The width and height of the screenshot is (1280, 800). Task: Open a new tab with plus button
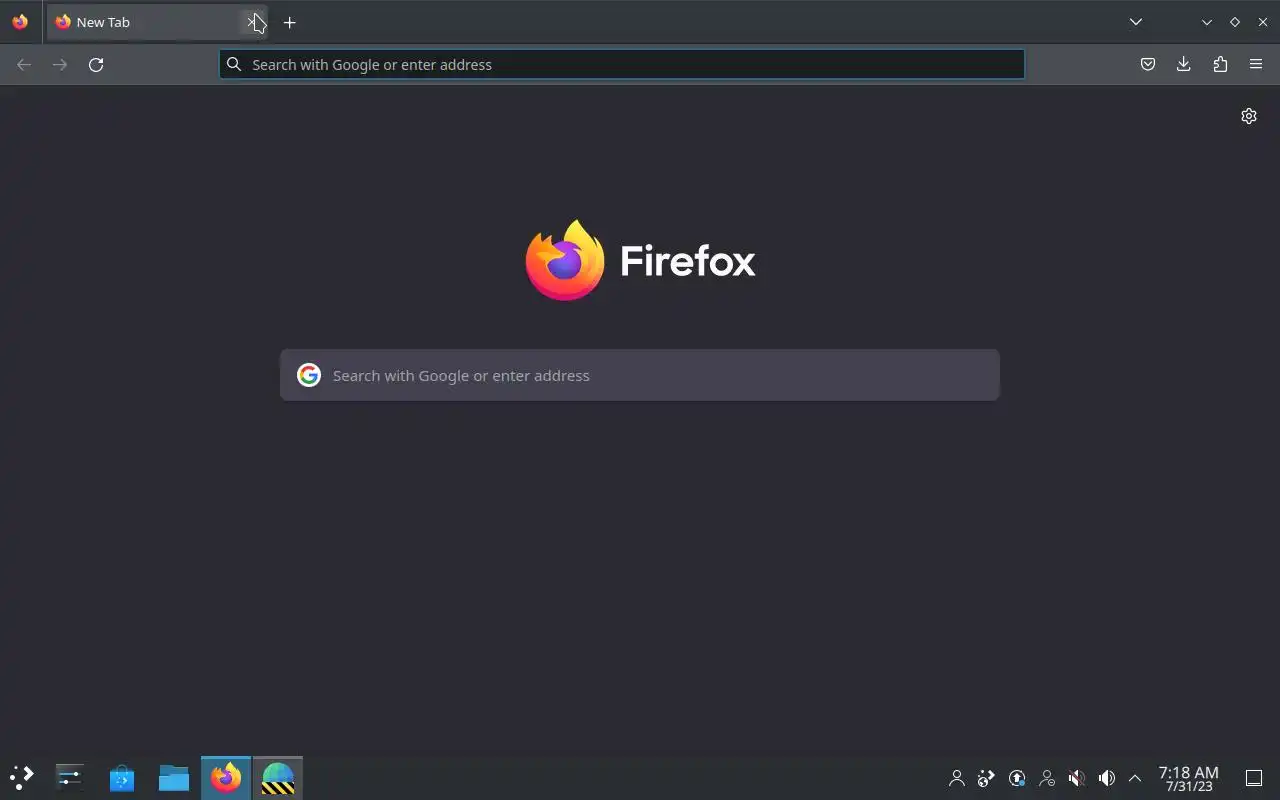click(290, 22)
